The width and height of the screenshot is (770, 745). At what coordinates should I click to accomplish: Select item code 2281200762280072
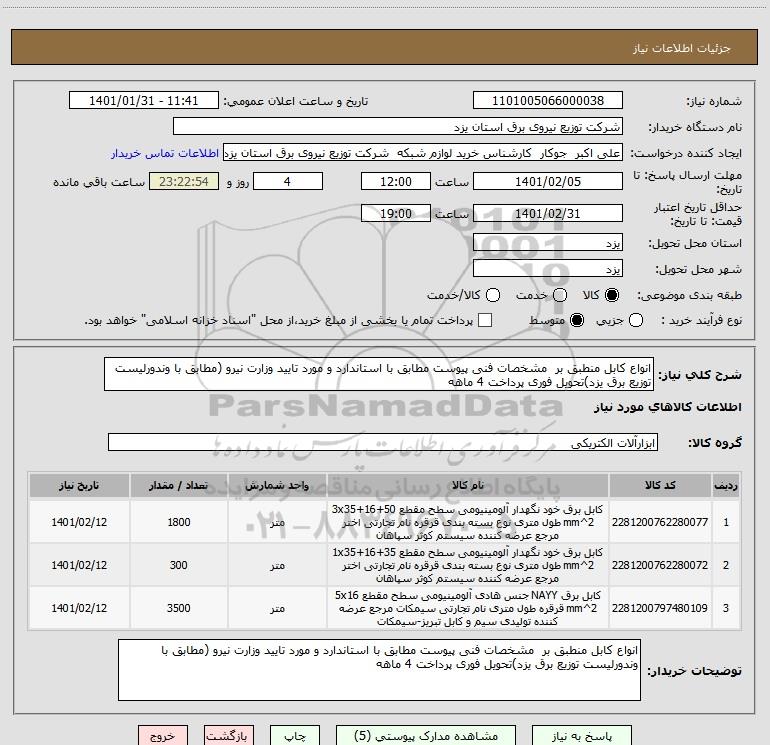660,565
